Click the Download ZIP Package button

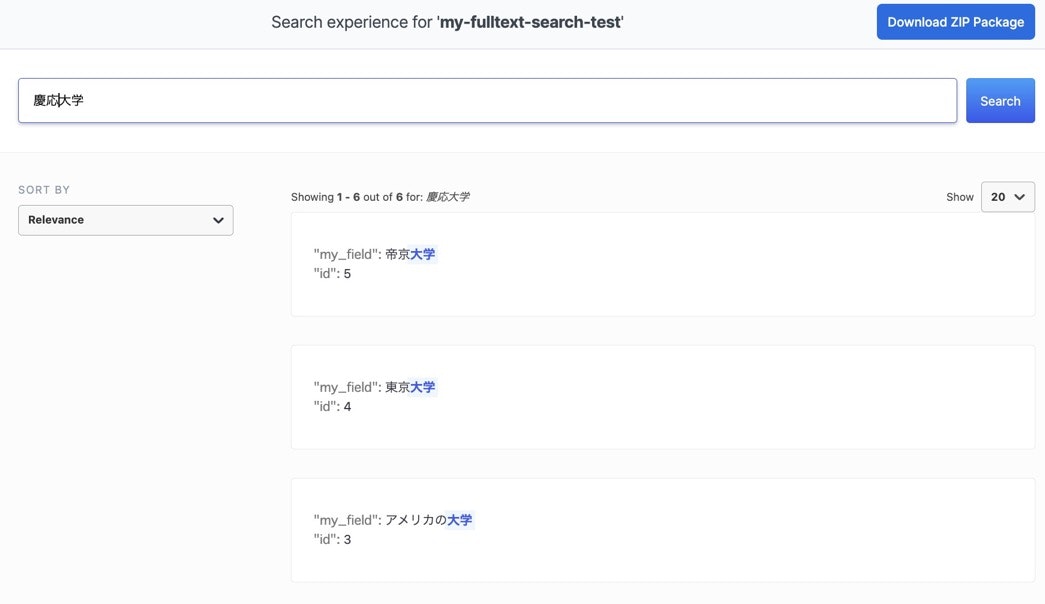click(x=955, y=22)
